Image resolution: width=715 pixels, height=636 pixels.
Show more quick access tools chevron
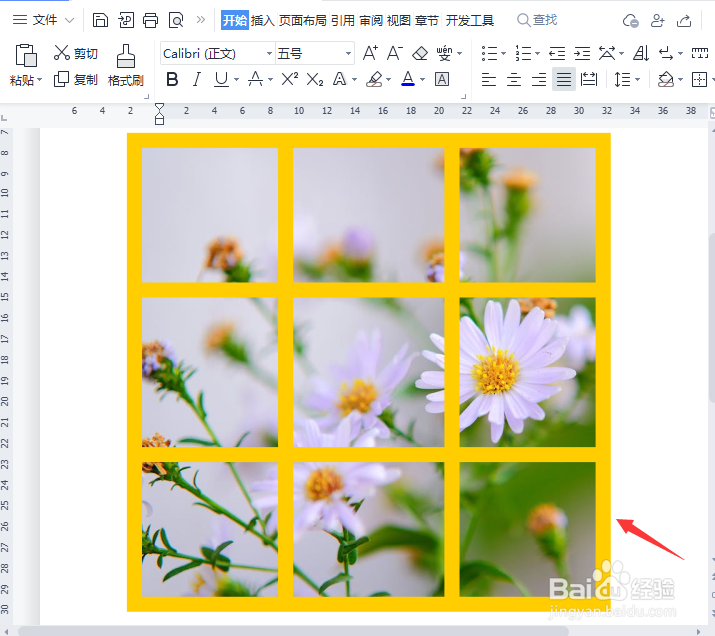coord(201,20)
